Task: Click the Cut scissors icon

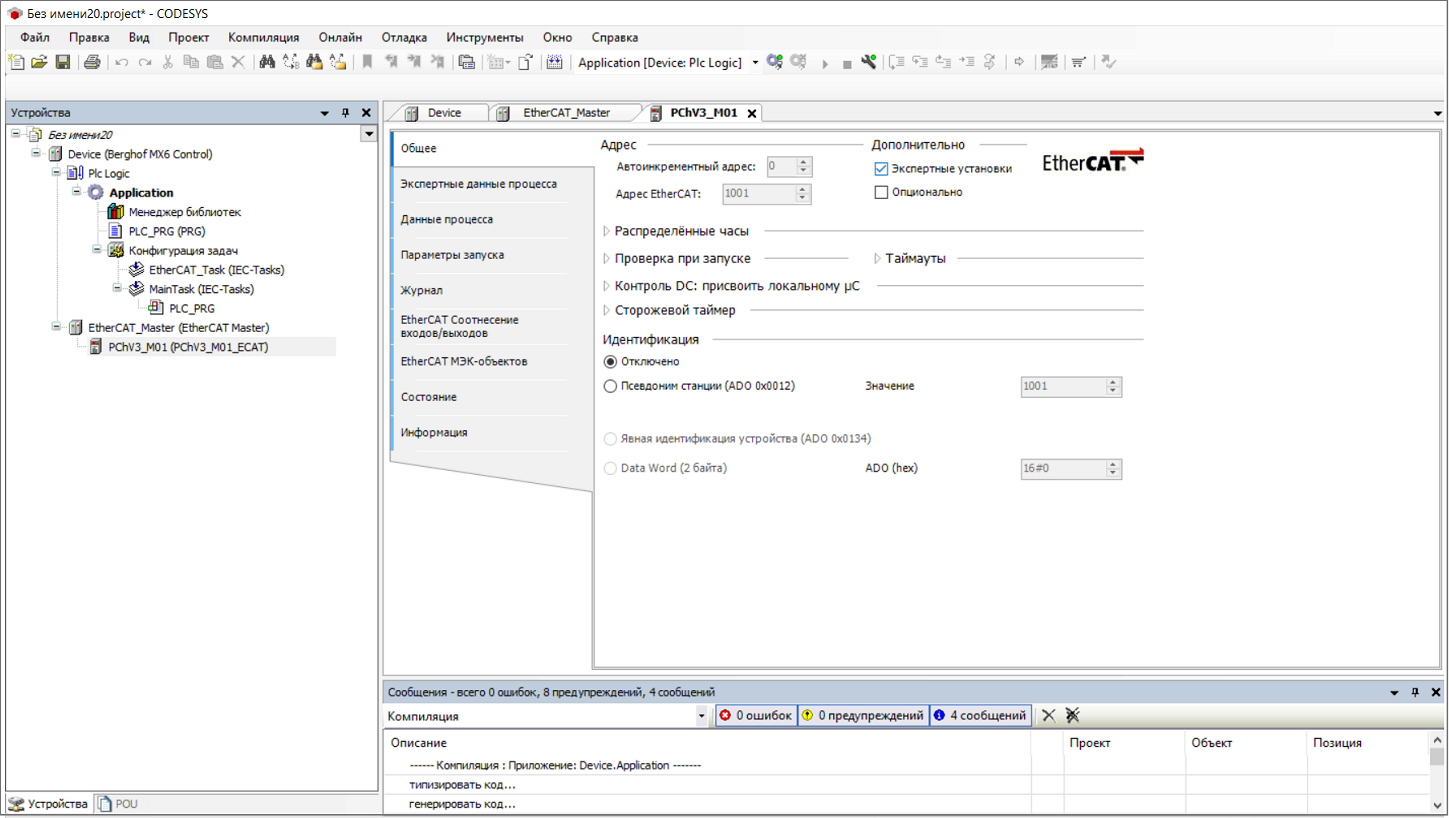Action: pyautogui.click(x=168, y=62)
